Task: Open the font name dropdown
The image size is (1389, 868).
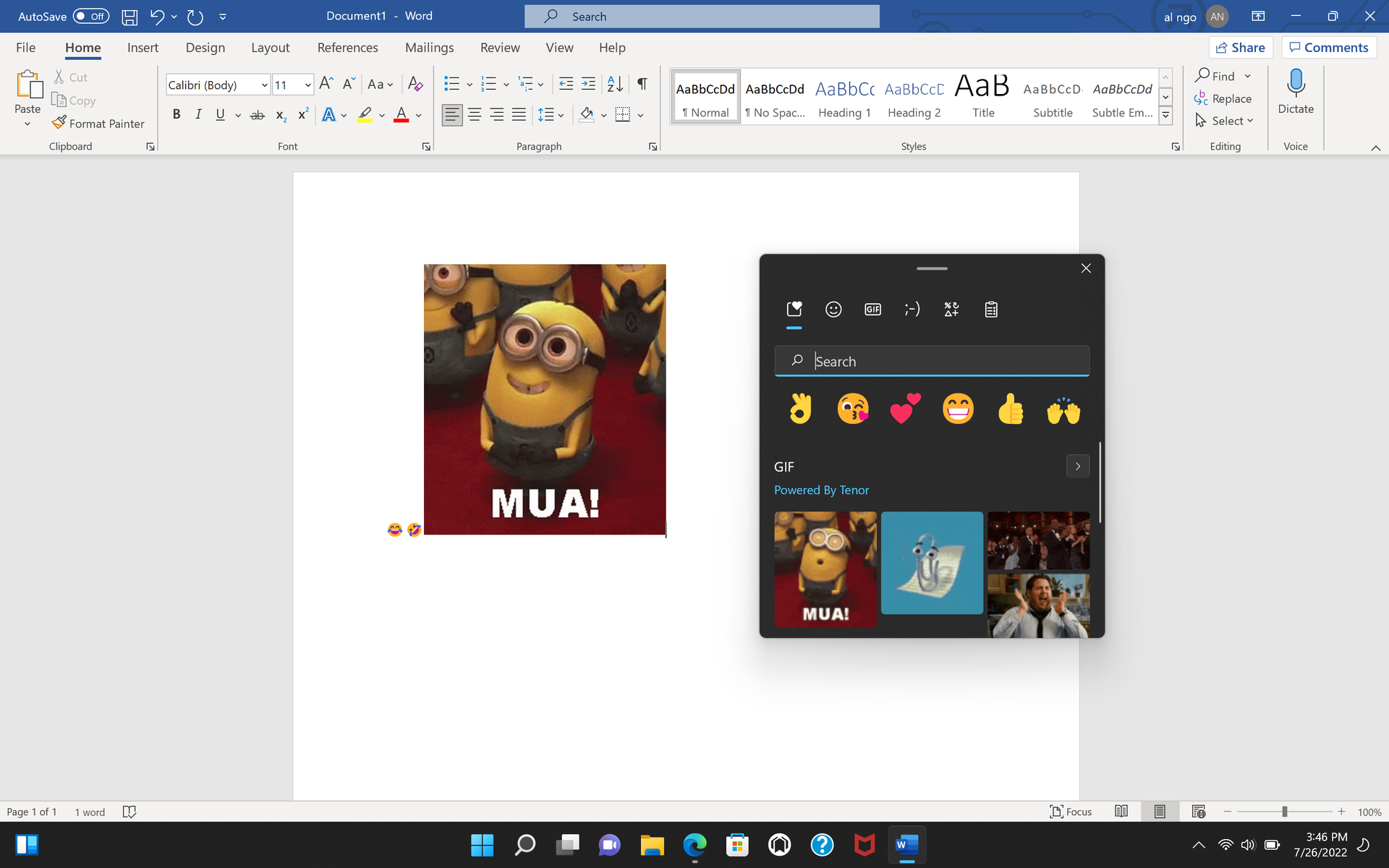Action: [264, 85]
